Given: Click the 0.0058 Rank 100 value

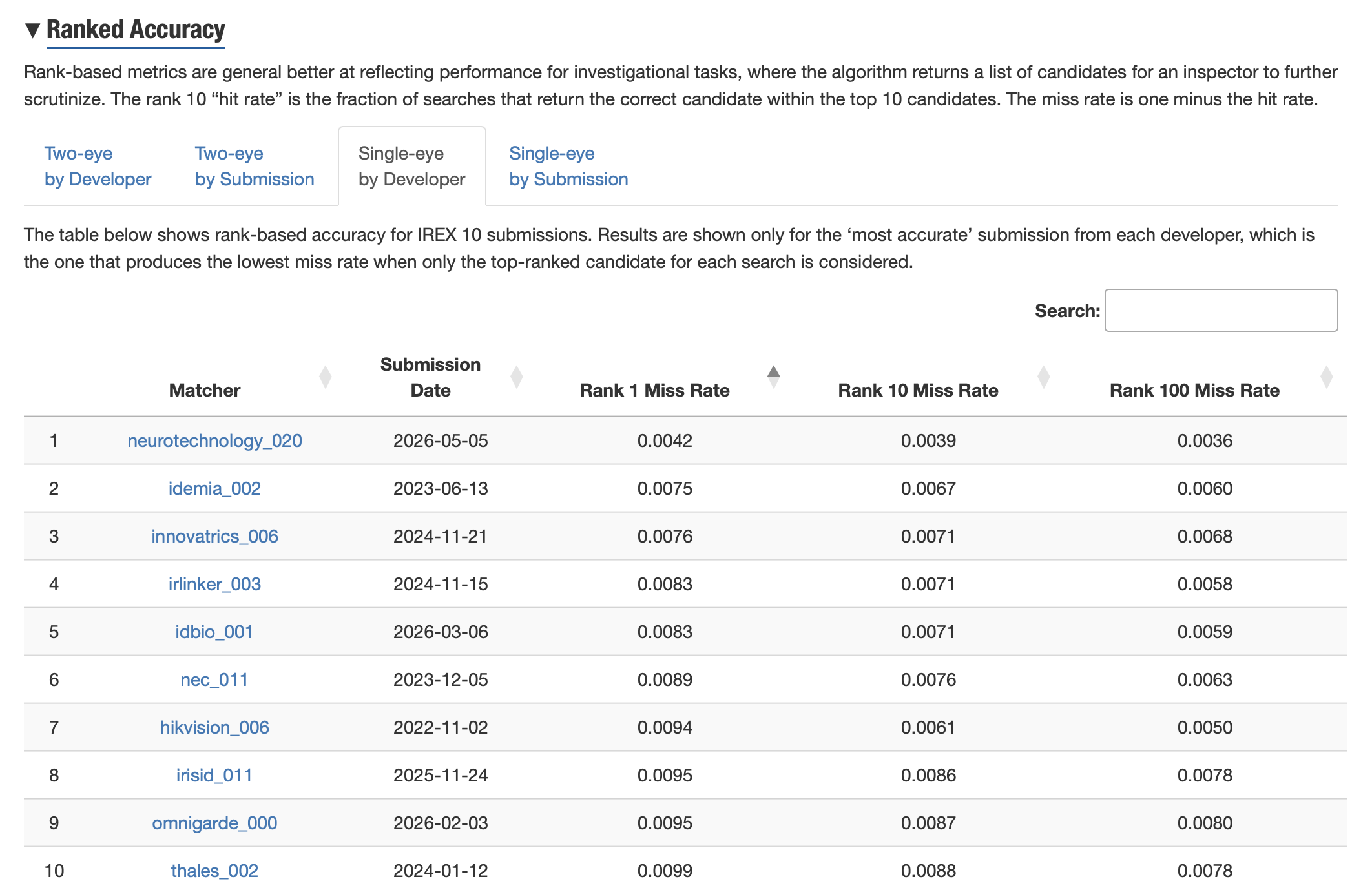Looking at the screenshot, I should [x=1205, y=584].
